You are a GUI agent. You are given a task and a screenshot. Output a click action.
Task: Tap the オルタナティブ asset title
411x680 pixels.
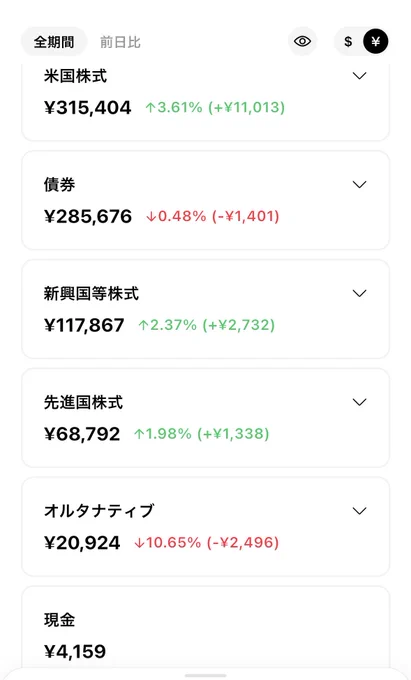pyautogui.click(x=99, y=511)
